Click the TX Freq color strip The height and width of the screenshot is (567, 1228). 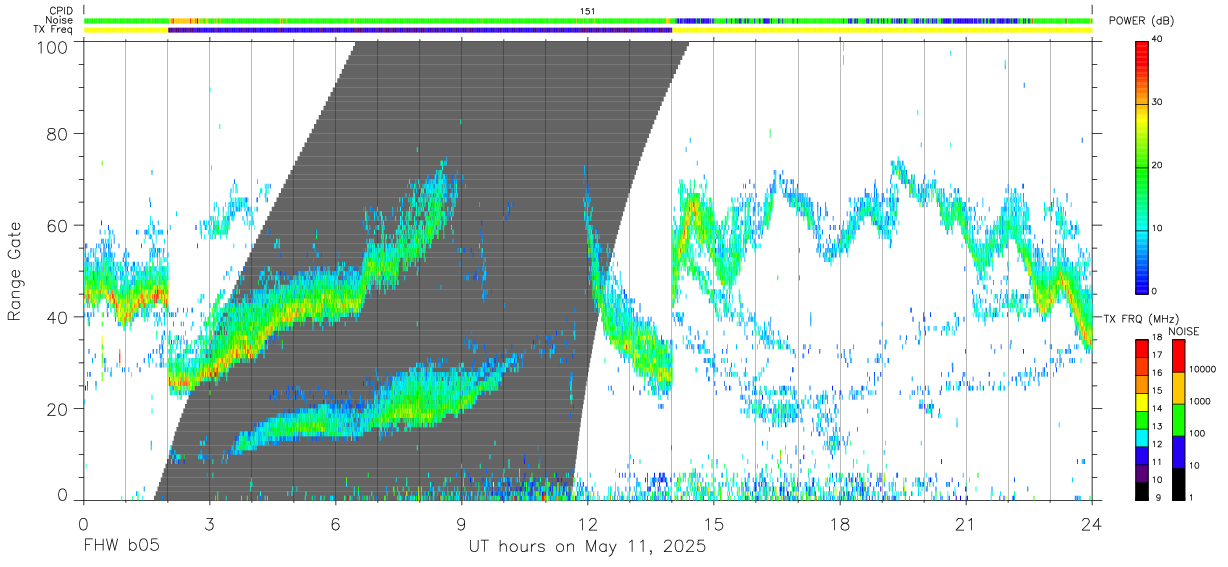coord(588,30)
